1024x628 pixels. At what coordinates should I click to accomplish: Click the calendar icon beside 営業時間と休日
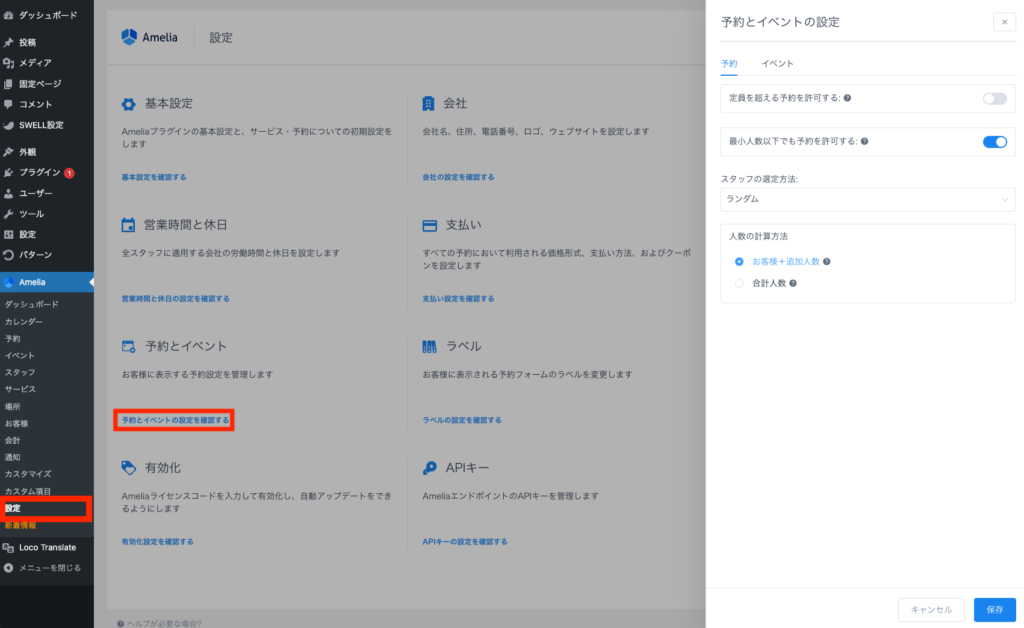click(128, 225)
